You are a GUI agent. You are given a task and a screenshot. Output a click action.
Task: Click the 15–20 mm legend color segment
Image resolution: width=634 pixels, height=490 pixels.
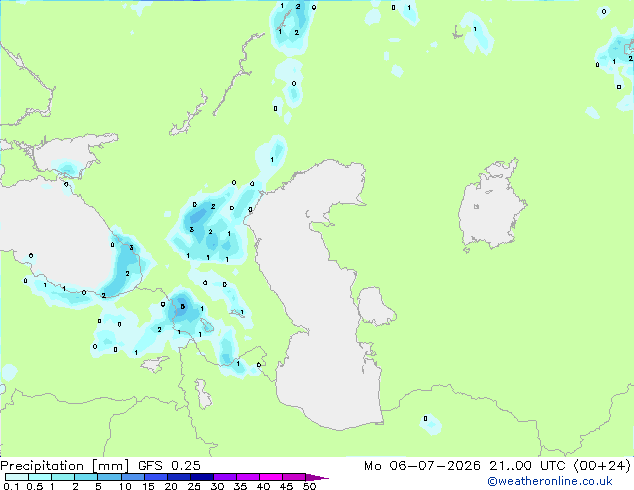[x=155, y=477]
